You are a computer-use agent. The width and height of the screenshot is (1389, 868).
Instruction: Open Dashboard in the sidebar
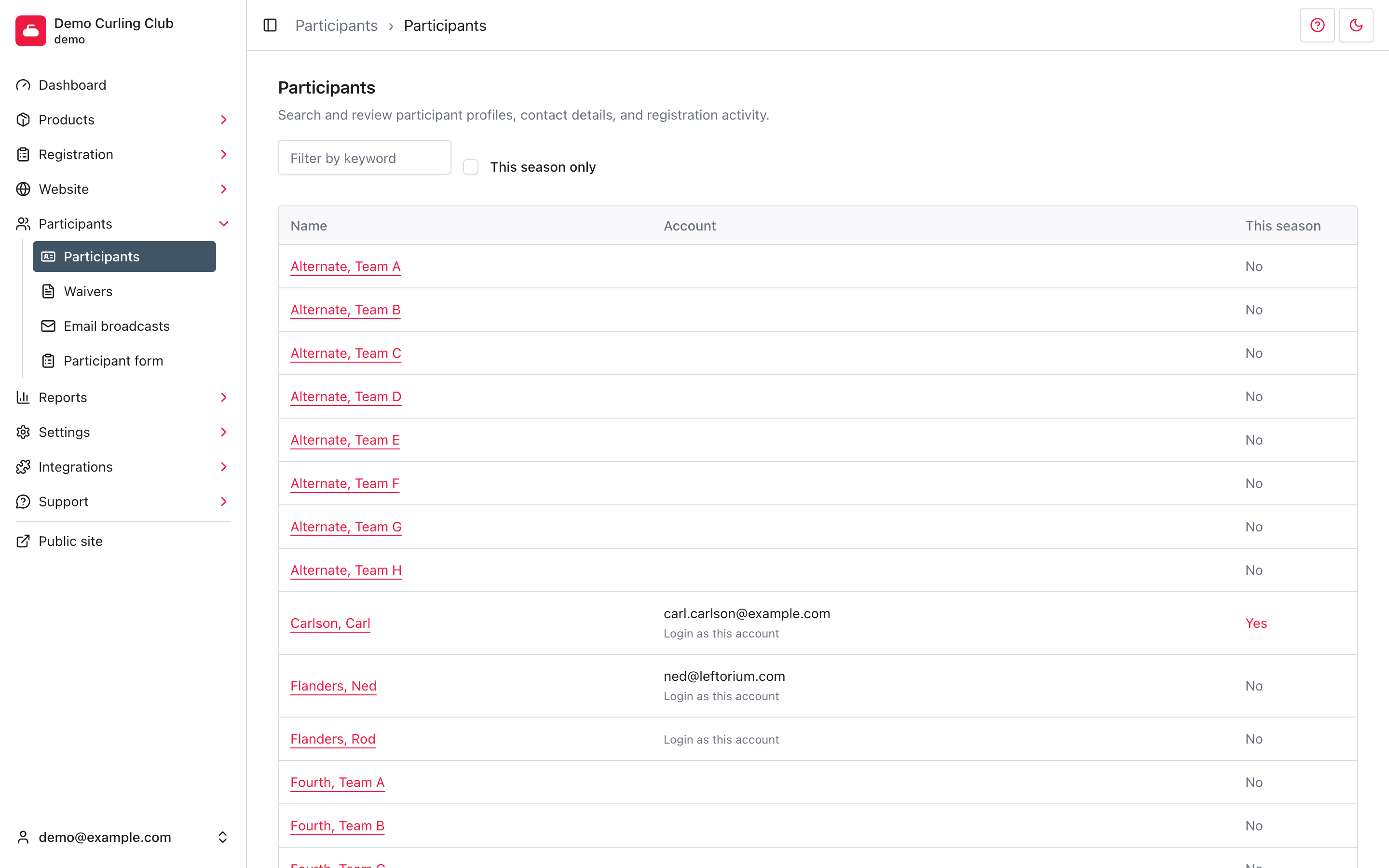pos(123,85)
